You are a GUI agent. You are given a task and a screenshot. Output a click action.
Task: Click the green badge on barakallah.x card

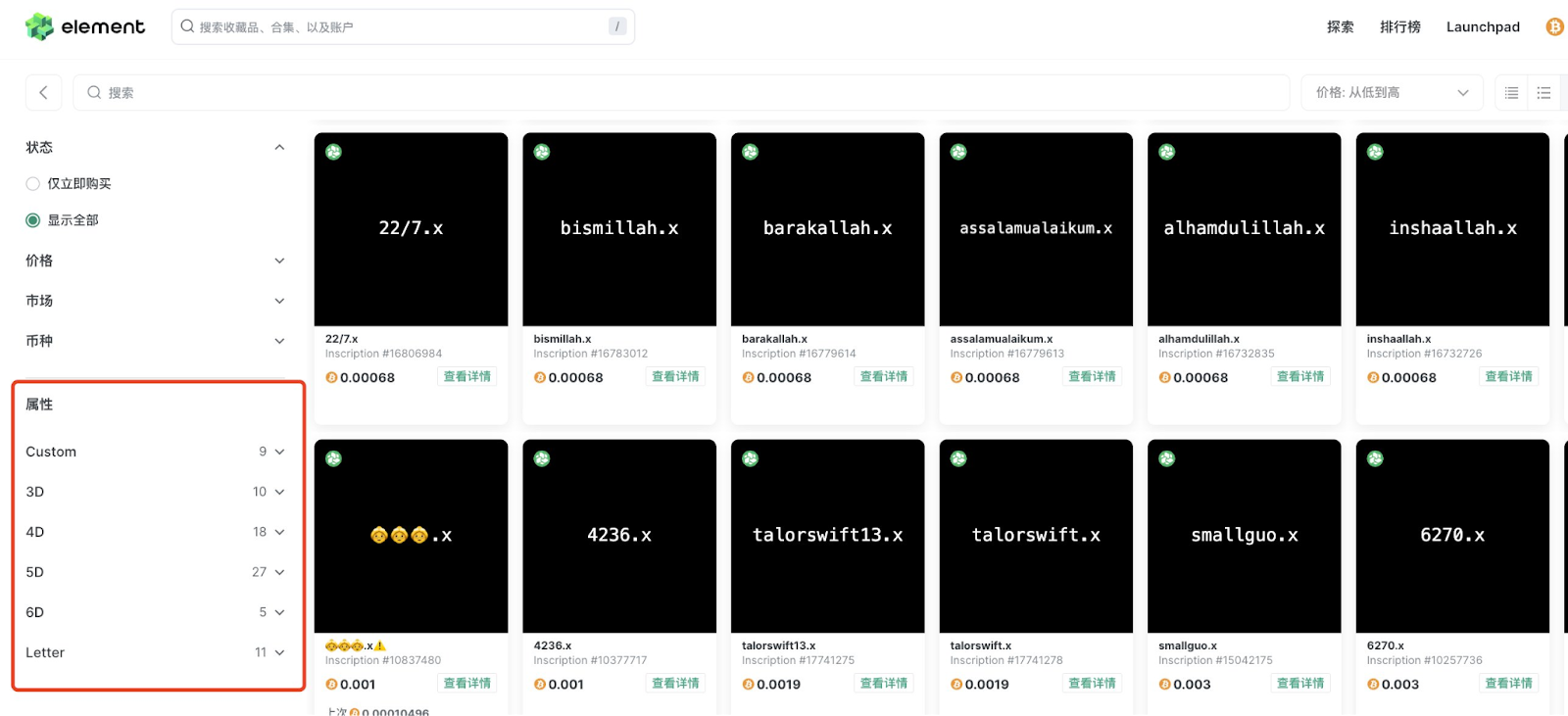click(750, 152)
